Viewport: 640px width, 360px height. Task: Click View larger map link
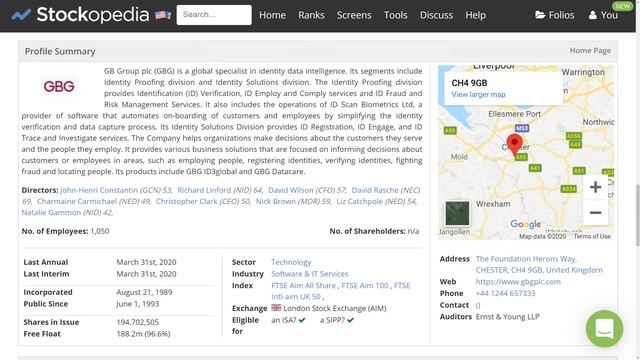click(x=478, y=94)
